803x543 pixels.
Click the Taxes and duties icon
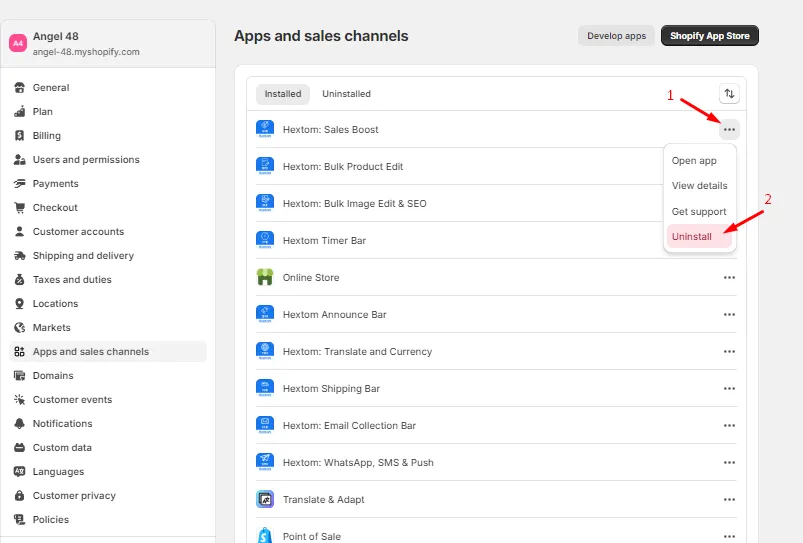point(19,280)
